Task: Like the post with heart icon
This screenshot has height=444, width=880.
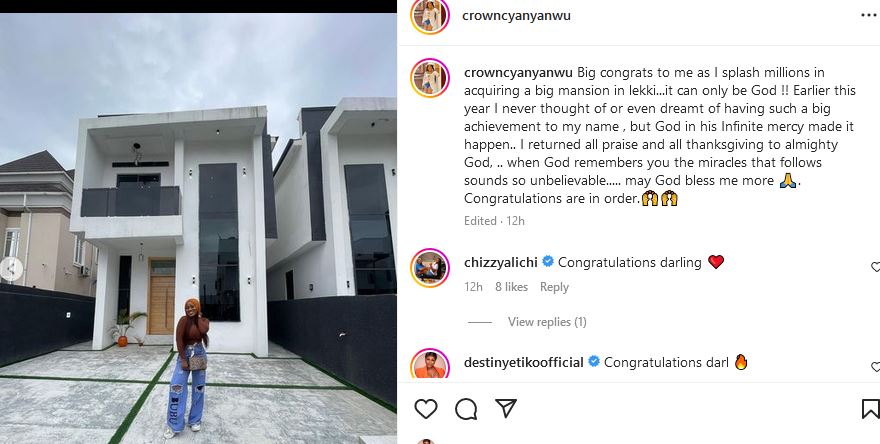Action: tap(426, 408)
